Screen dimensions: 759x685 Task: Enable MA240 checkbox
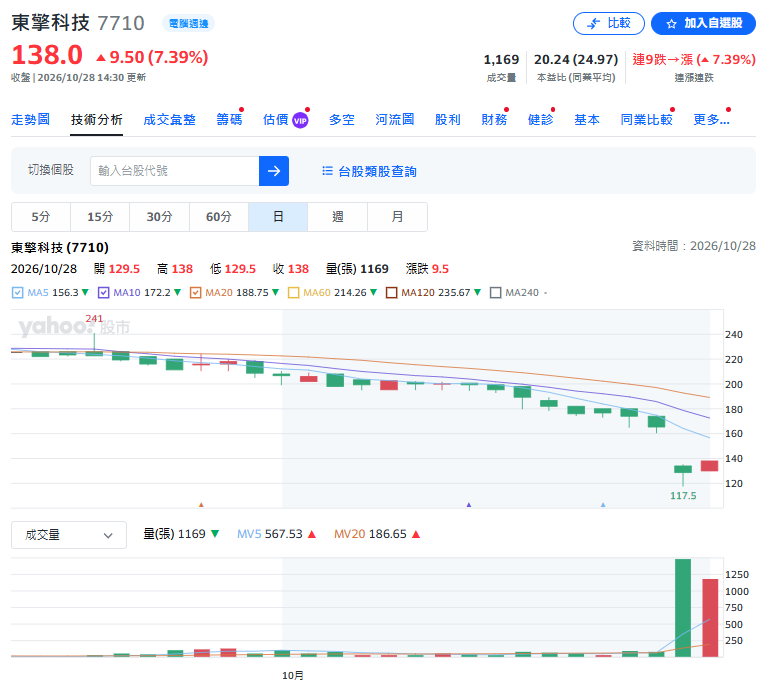coord(496,293)
